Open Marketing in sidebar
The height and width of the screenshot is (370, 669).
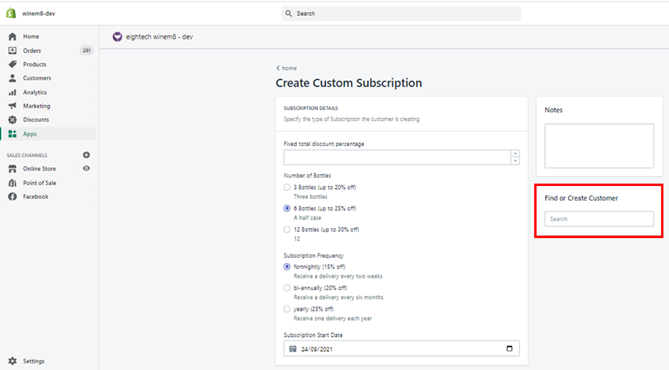pos(36,106)
